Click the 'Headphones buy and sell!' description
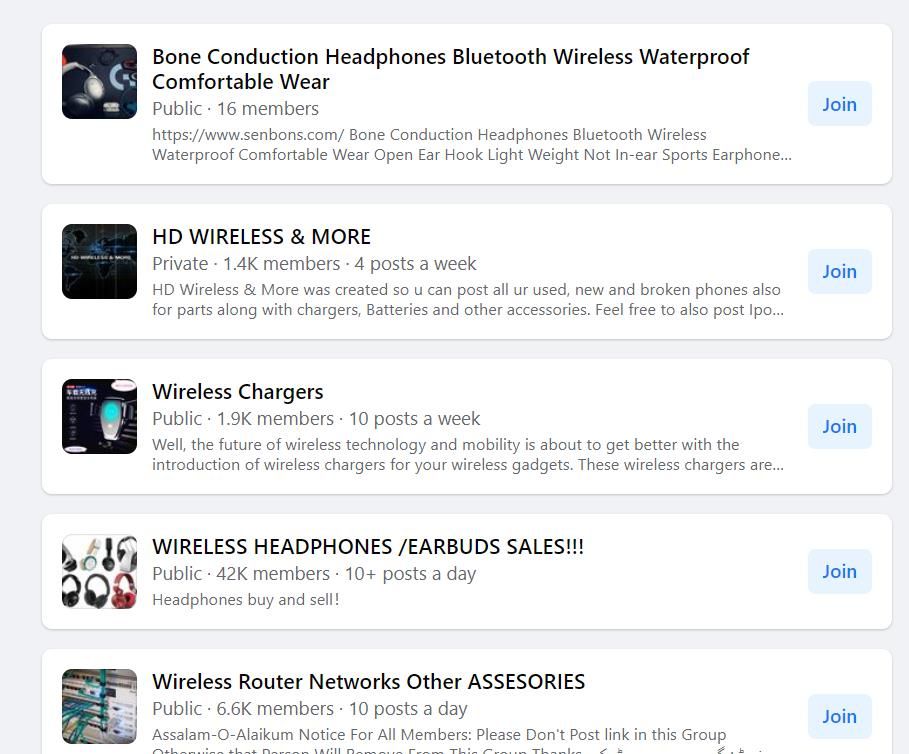Viewport: 909px width, 754px height. 245,599
